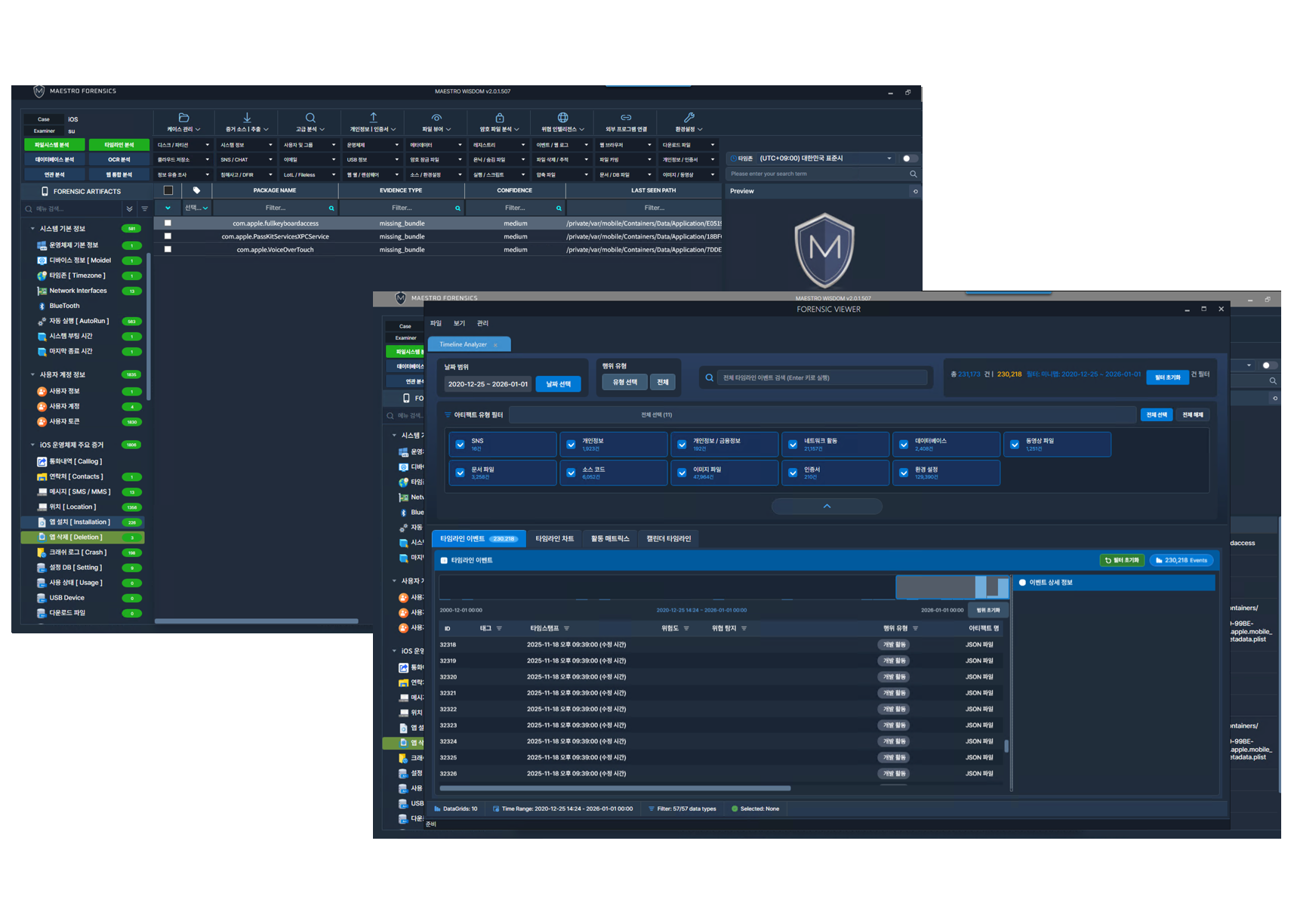The width and height of the screenshot is (1291, 924).
Task: Click the 범위 초기화 button
Action: click(988, 610)
